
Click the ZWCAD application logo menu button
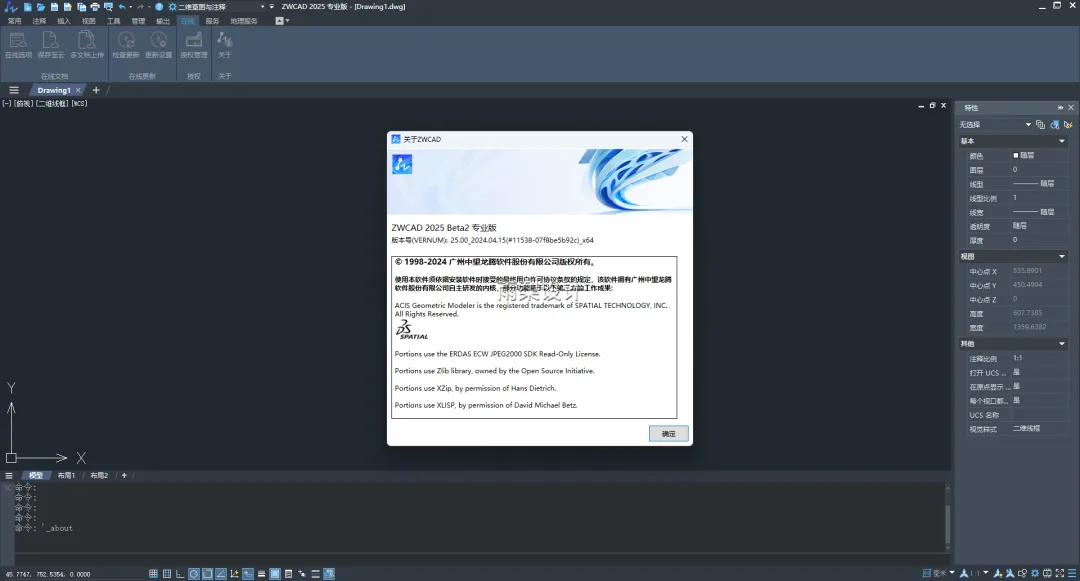click(x=10, y=8)
